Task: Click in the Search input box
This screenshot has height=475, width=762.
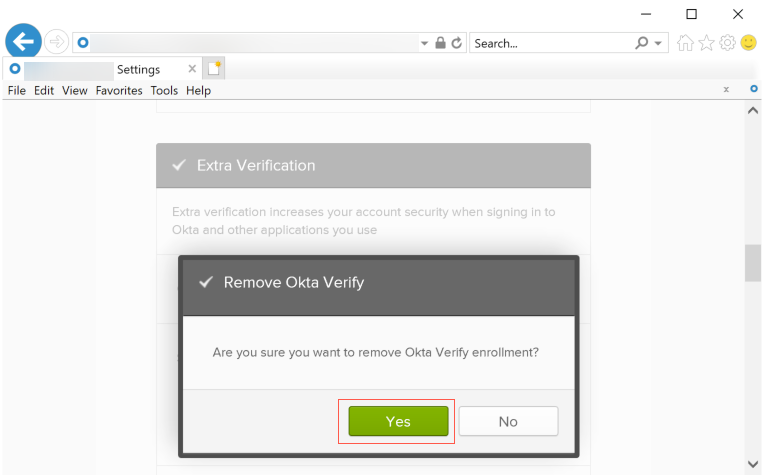Action: (x=550, y=43)
